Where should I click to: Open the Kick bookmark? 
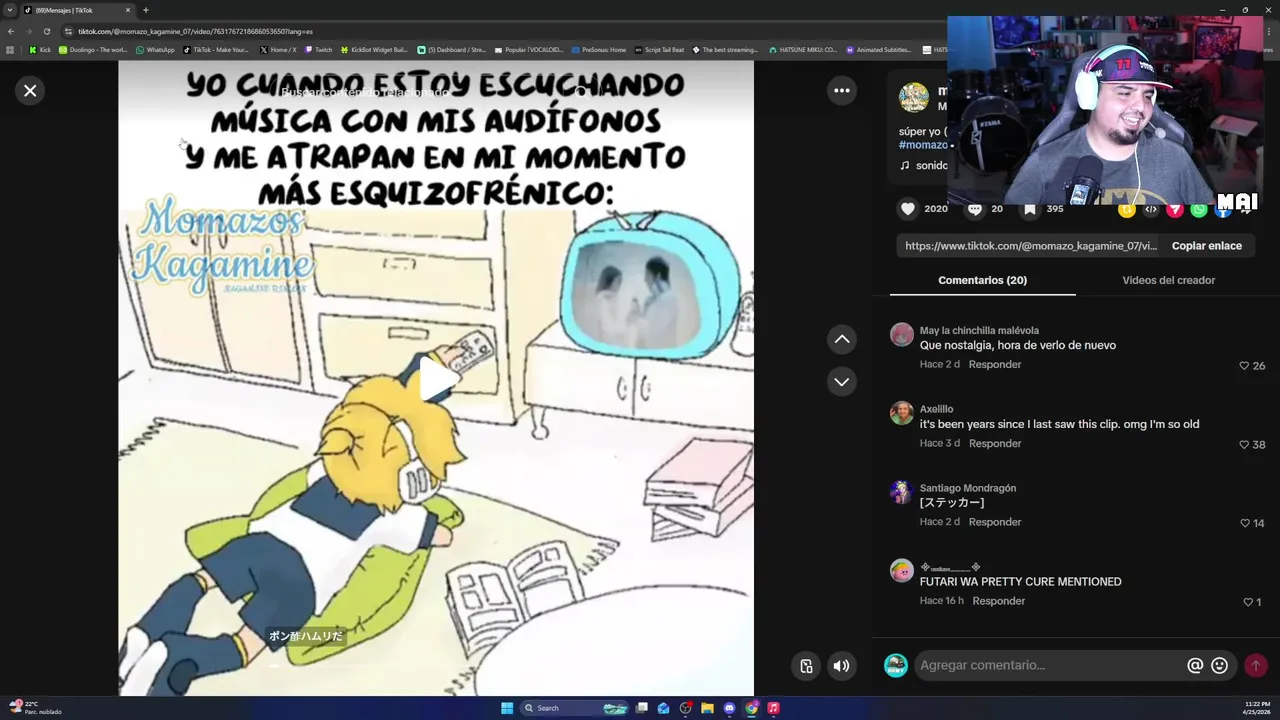[40, 50]
